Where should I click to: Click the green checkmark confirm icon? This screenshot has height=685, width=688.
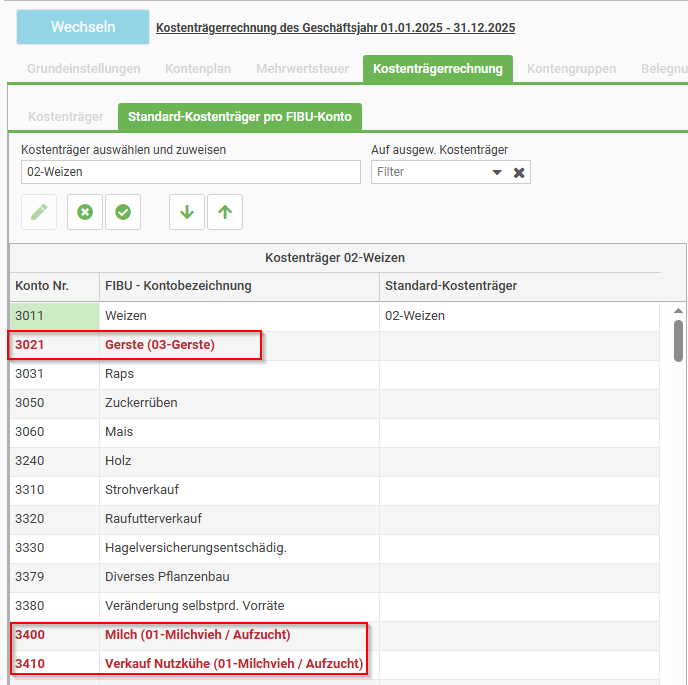[x=123, y=212]
